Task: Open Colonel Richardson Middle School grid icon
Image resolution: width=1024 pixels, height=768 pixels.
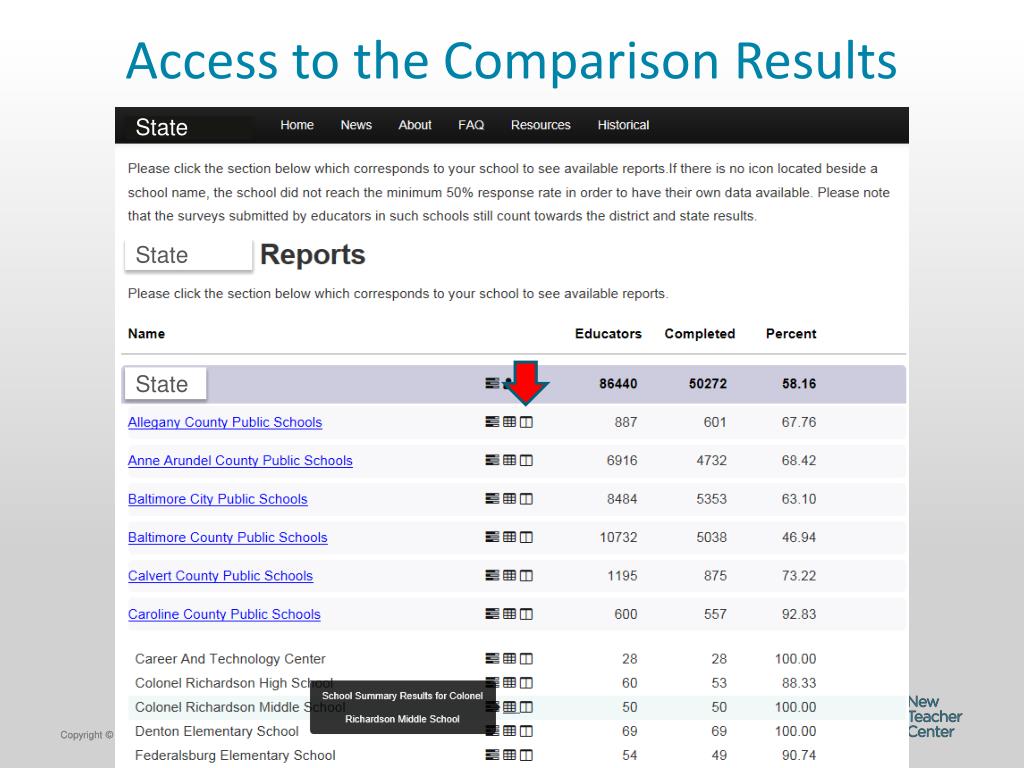Action: click(509, 707)
